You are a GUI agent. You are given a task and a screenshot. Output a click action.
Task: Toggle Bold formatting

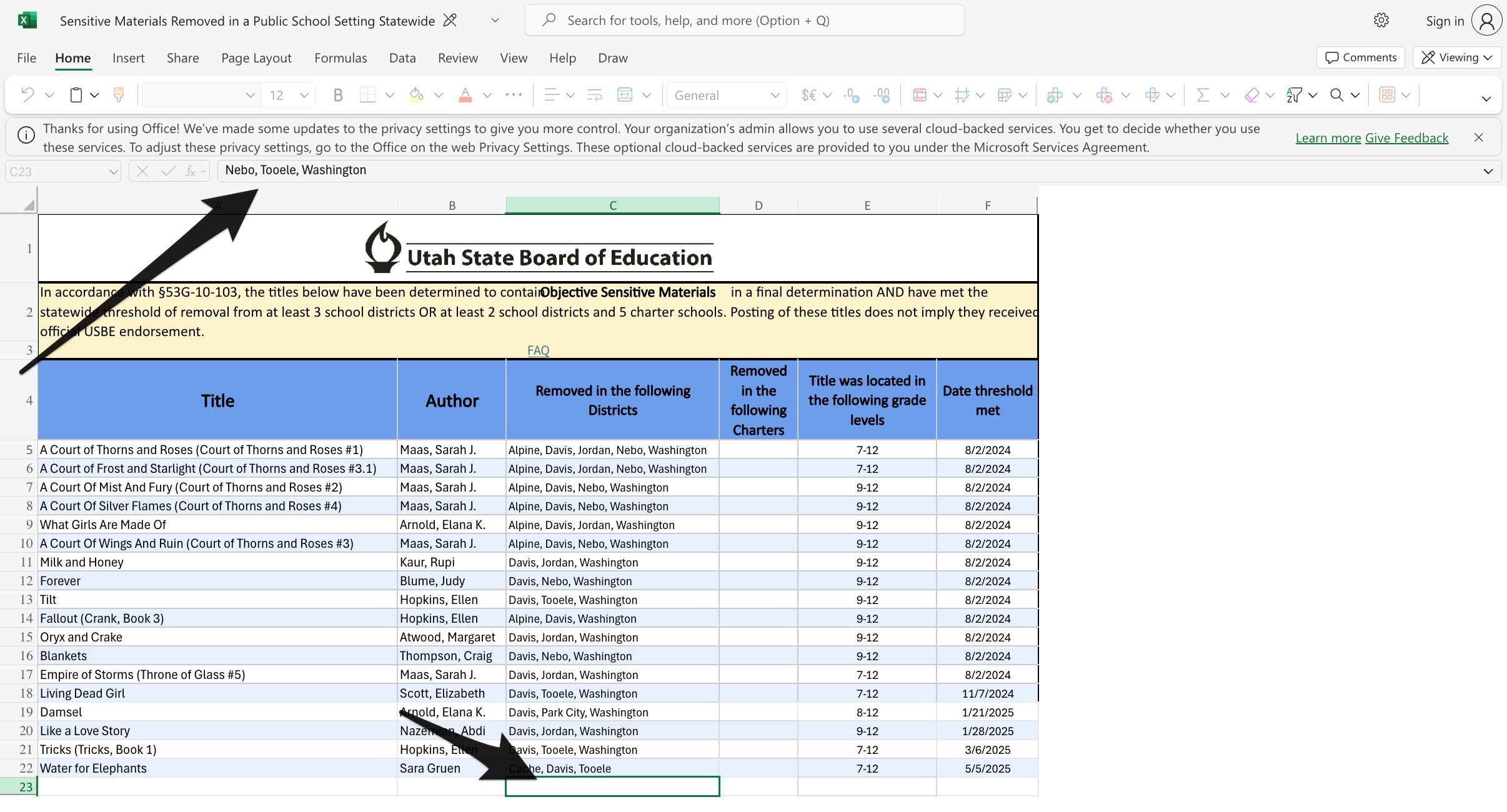(x=338, y=95)
